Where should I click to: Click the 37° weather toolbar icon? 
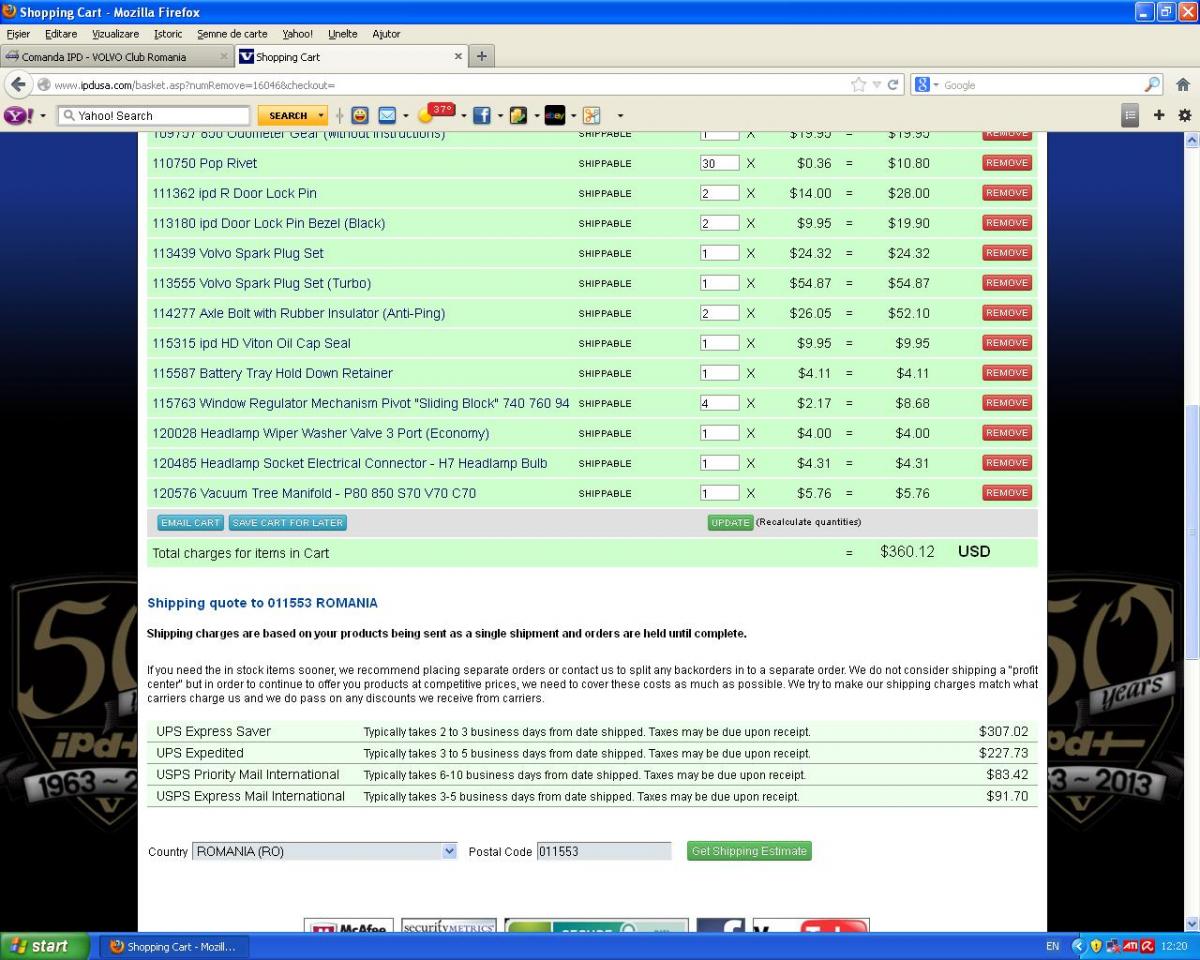(436, 112)
